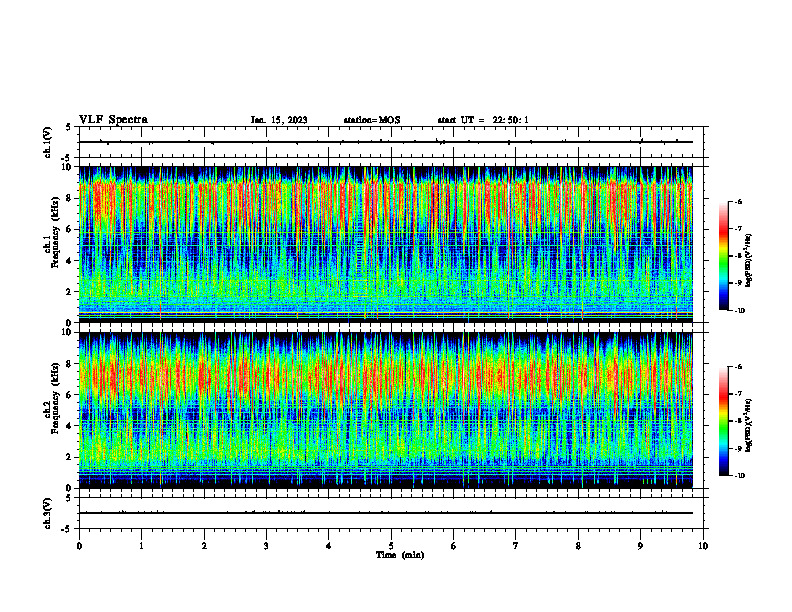Click the '8' kHz tick of ch.2 spectrogram

69,364
